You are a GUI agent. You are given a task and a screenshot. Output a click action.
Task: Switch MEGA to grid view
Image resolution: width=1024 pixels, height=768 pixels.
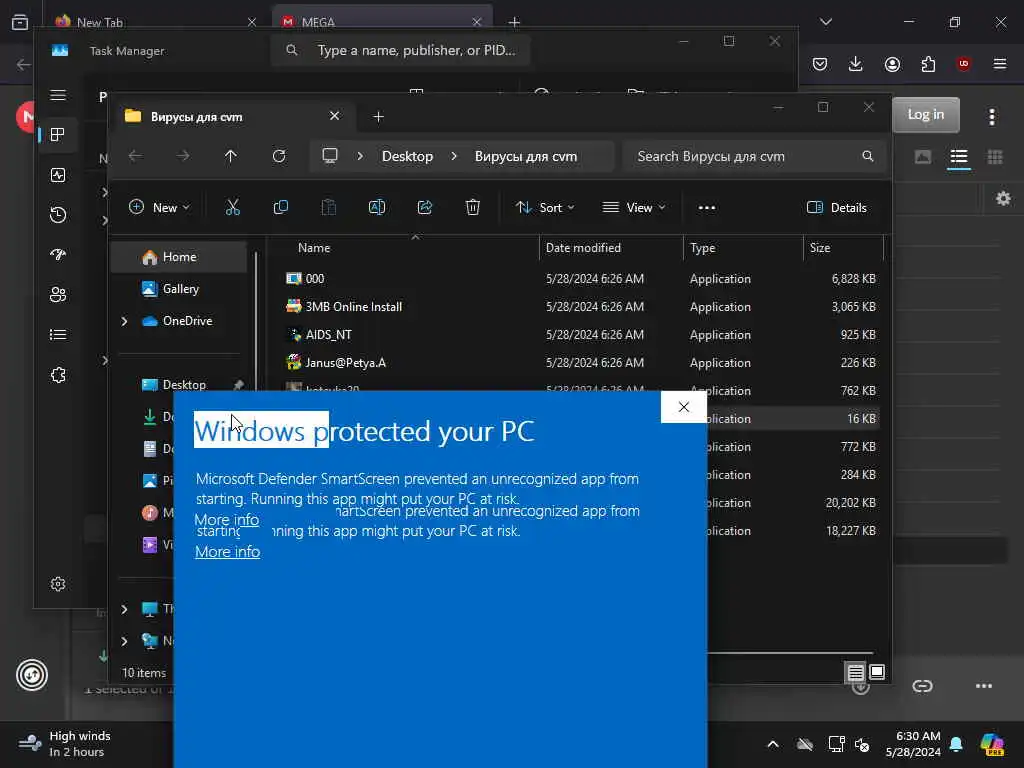(x=995, y=157)
